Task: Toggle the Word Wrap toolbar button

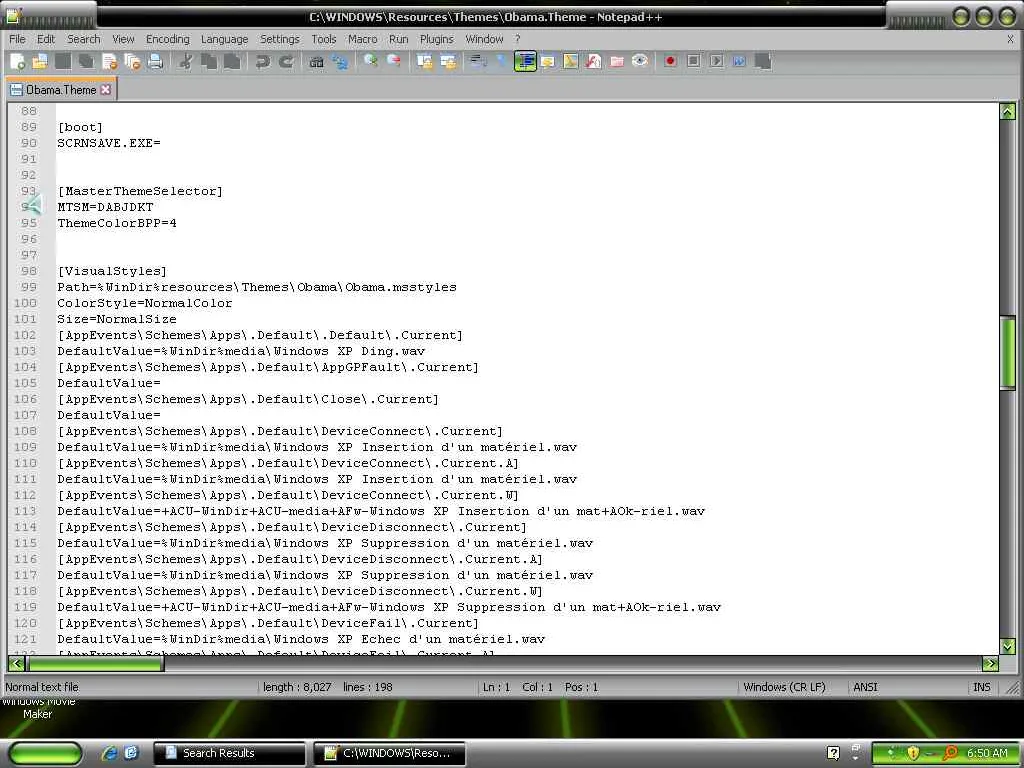Action: [479, 61]
